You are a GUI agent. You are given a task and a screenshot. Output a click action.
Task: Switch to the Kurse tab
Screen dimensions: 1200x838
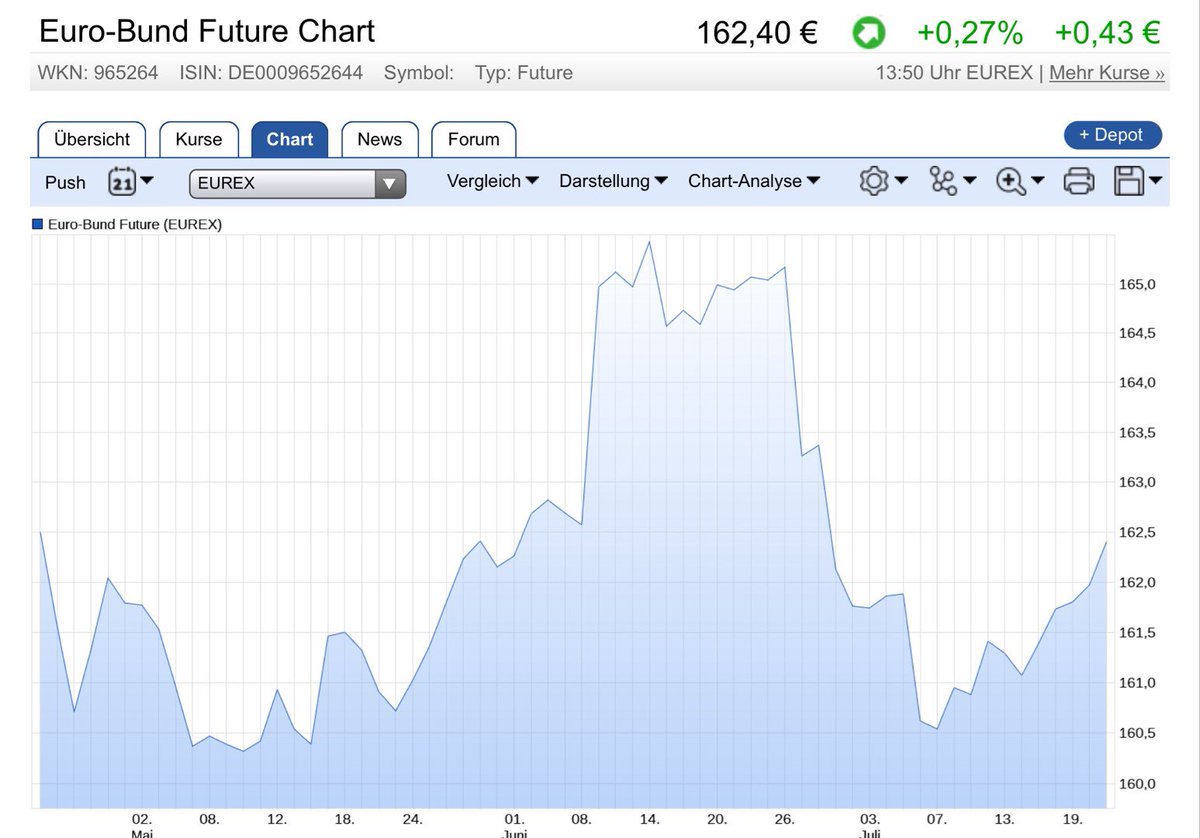point(199,139)
